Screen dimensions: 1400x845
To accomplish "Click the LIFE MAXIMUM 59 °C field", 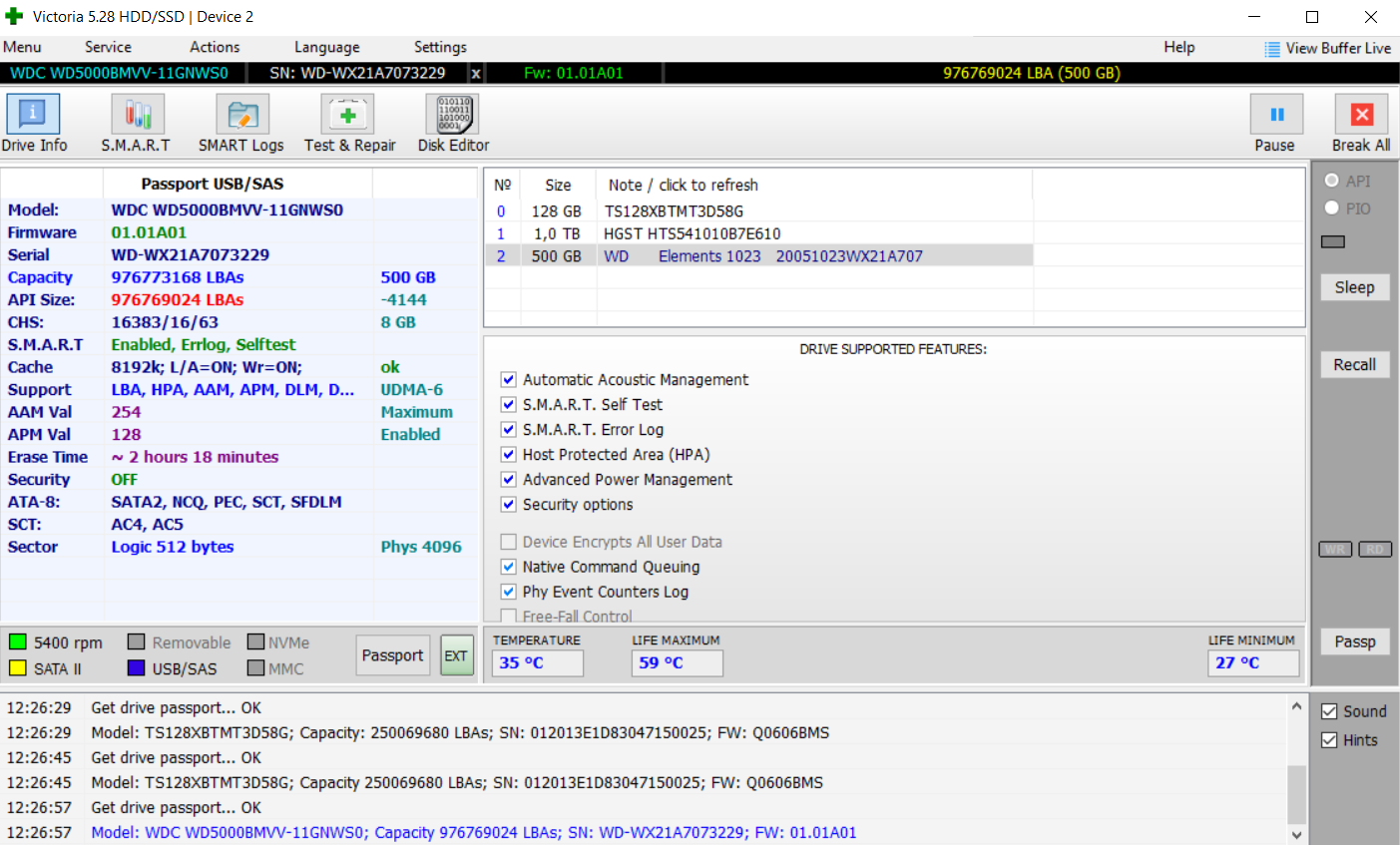I will 677,663.
